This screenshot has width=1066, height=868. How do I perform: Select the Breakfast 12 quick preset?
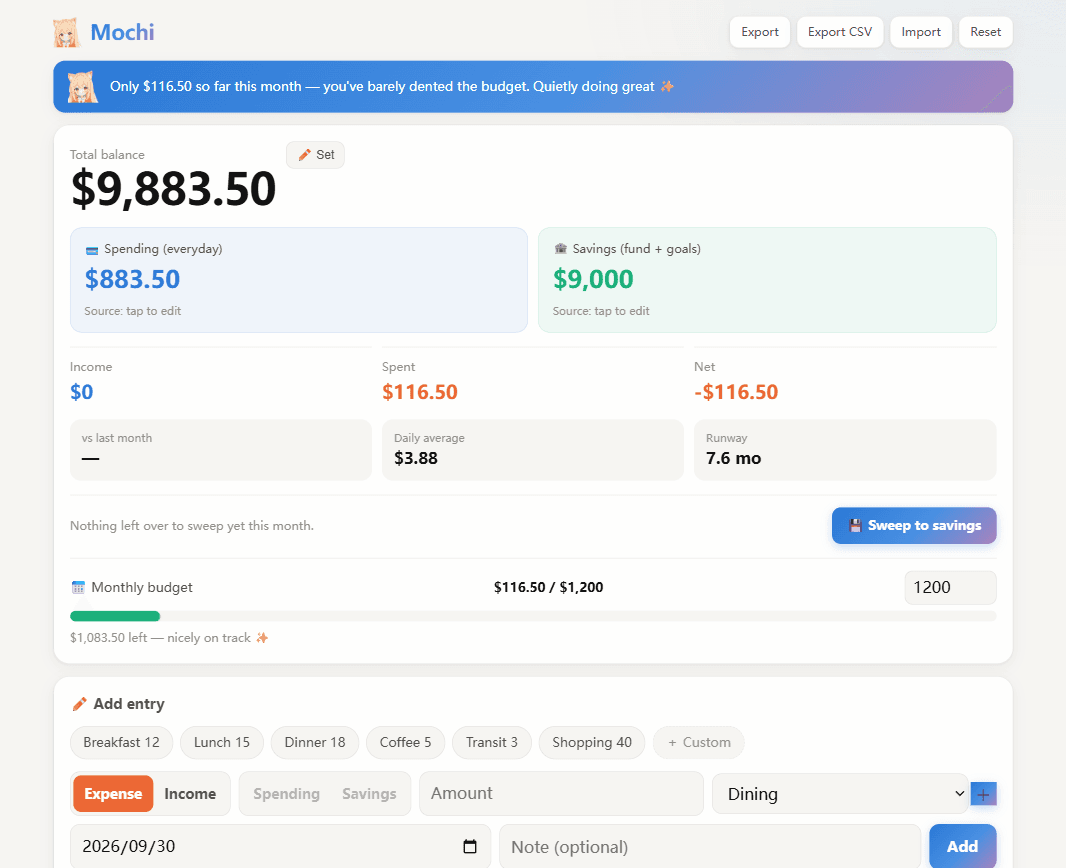[122, 742]
